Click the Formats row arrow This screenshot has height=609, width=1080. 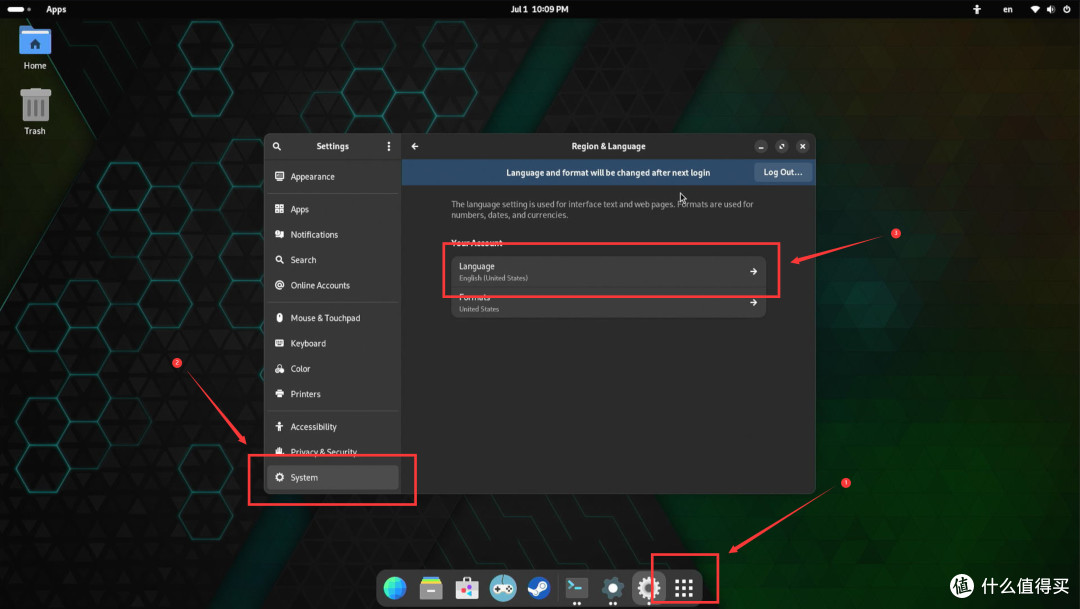pos(754,302)
